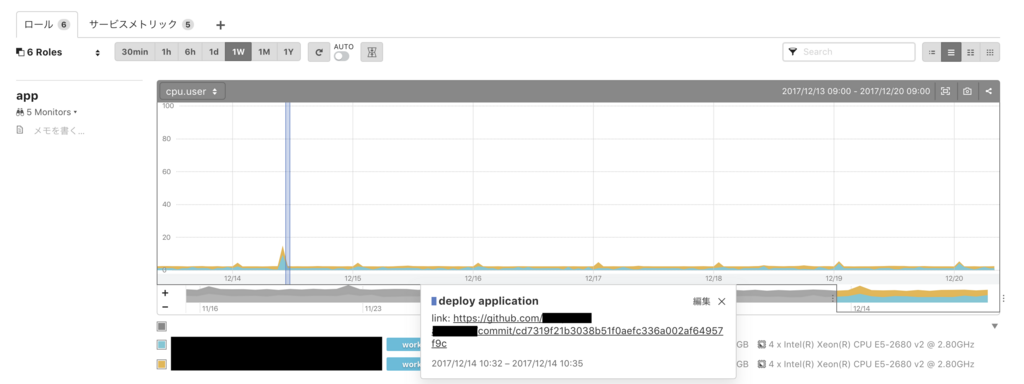Select the blue deploy annotation marker on graph
Image resolution: width=1024 pixels, height=384 pixels.
point(288,193)
